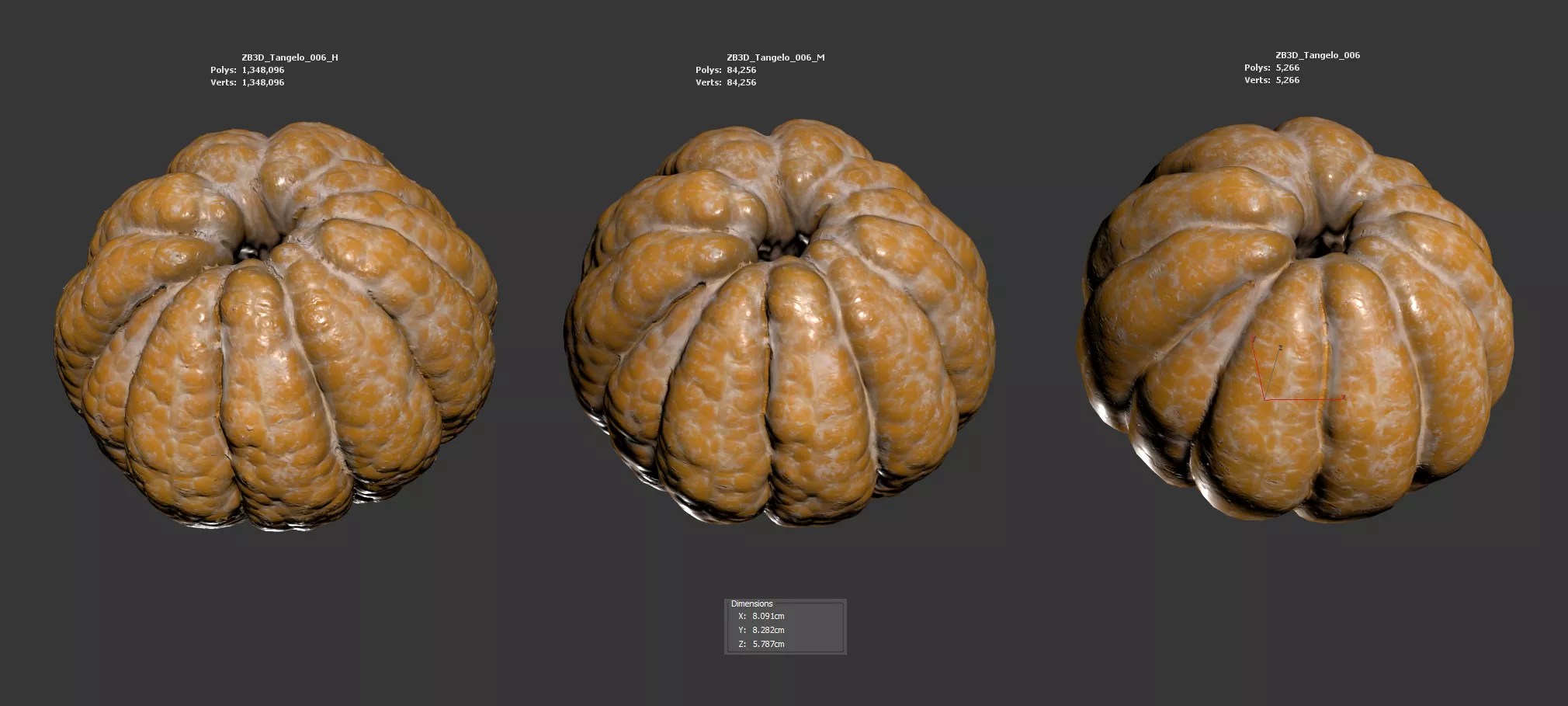Click the Verts count 84,256

click(741, 82)
